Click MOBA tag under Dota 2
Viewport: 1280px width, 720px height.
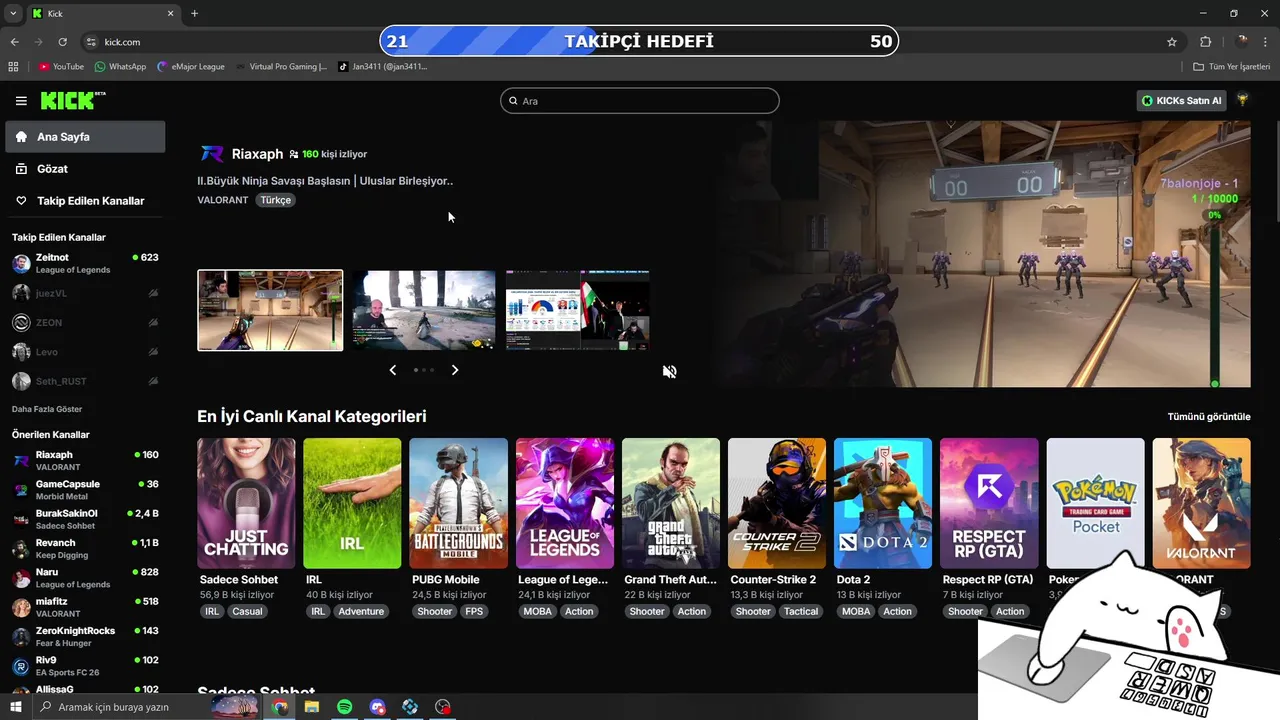pos(856,612)
